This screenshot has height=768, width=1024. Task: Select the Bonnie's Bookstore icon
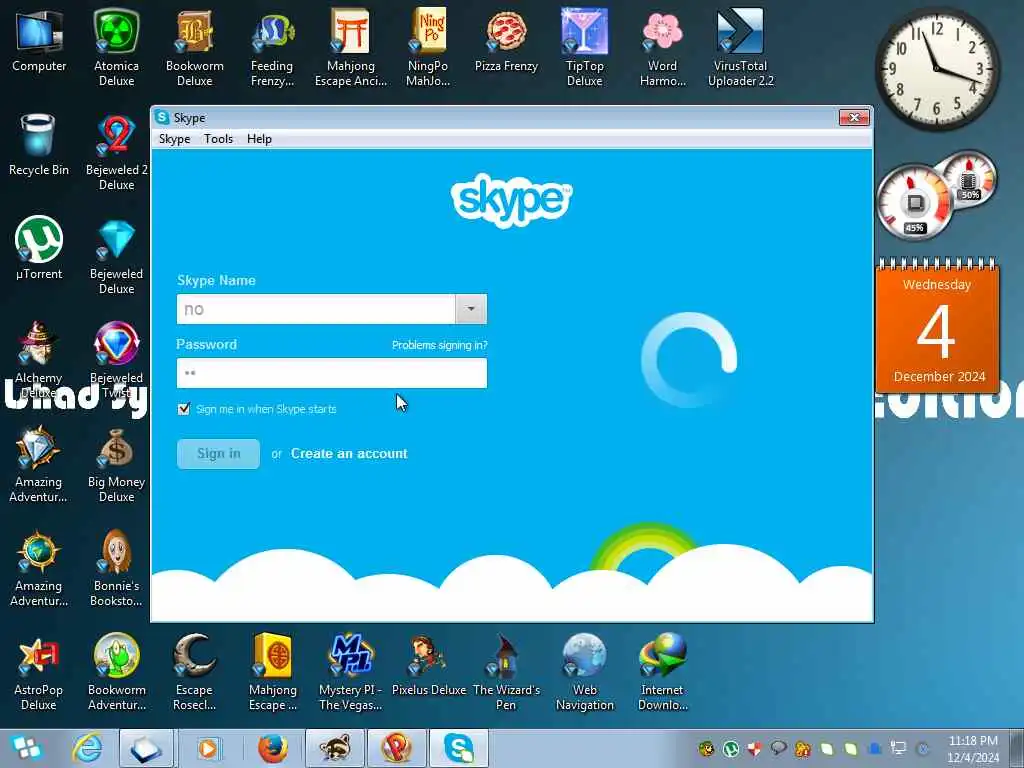coord(116,568)
